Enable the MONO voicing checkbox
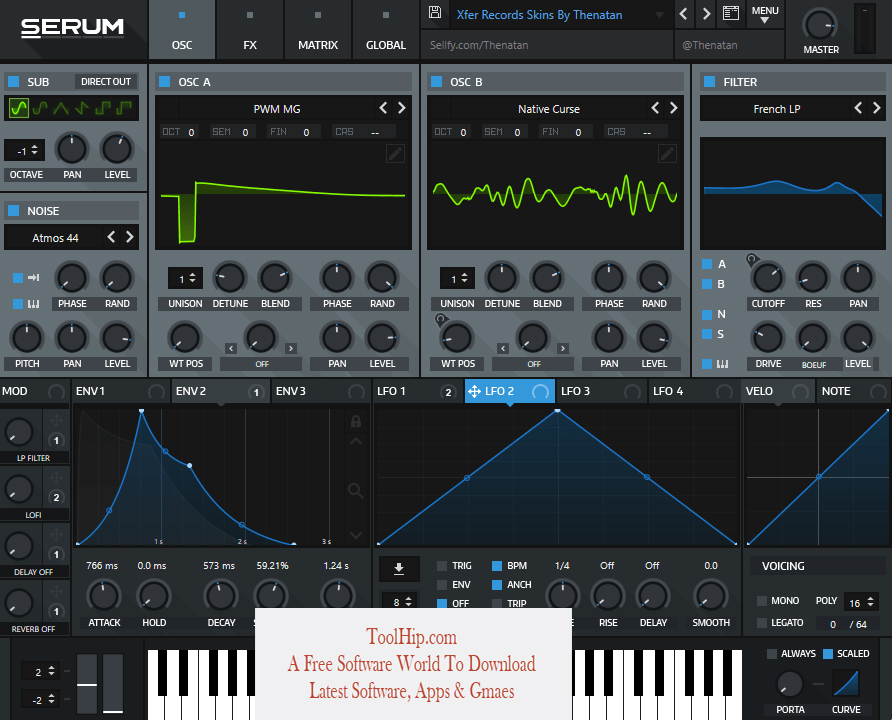The height and width of the screenshot is (720, 892). [762, 601]
